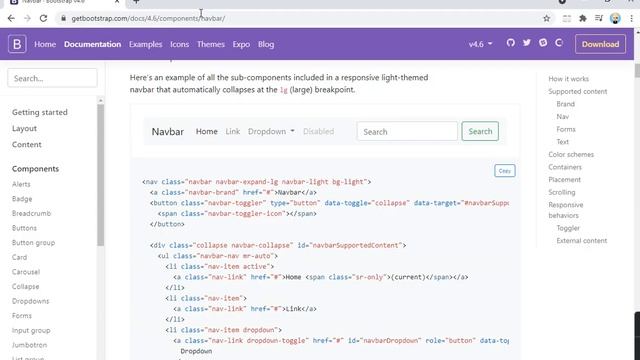This screenshot has height=360, width=640.
Task: Open the Card sidebar link
Action: [19, 258]
